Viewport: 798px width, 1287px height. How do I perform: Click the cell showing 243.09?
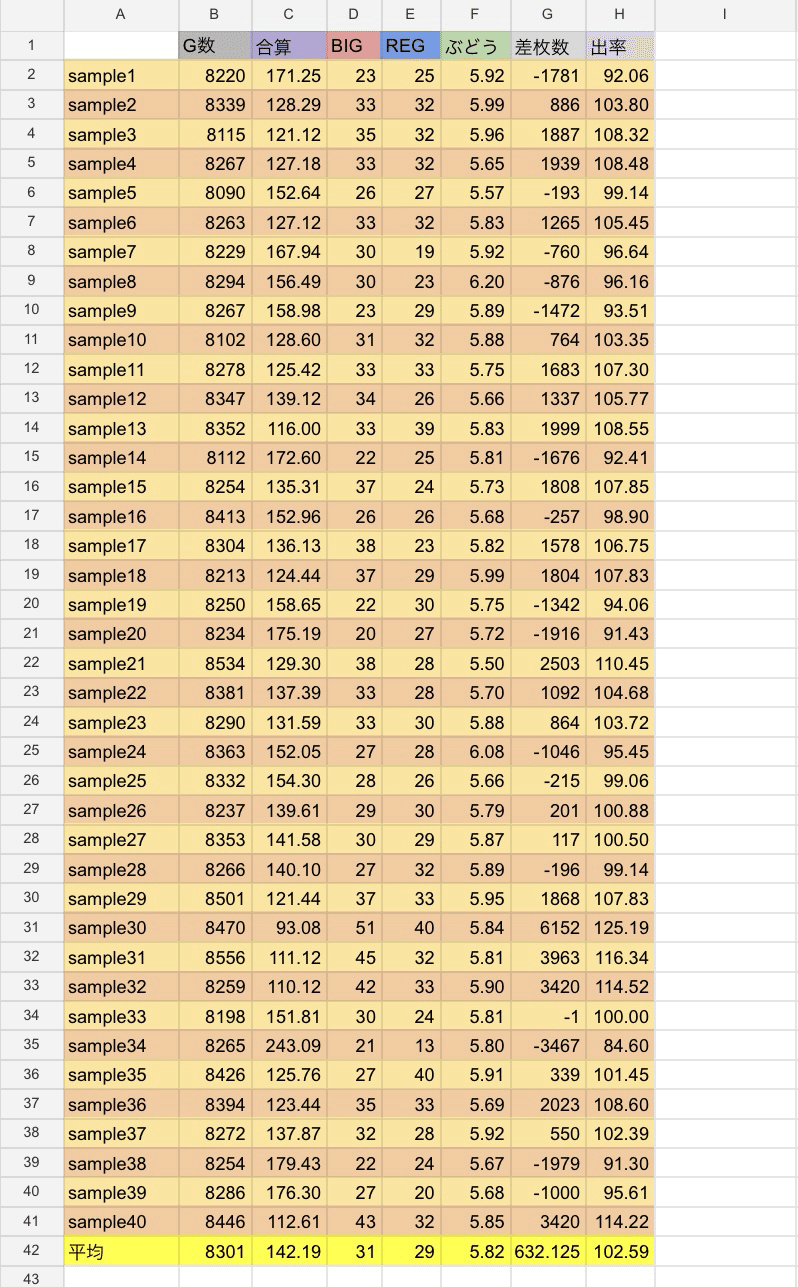pyautogui.click(x=289, y=1046)
